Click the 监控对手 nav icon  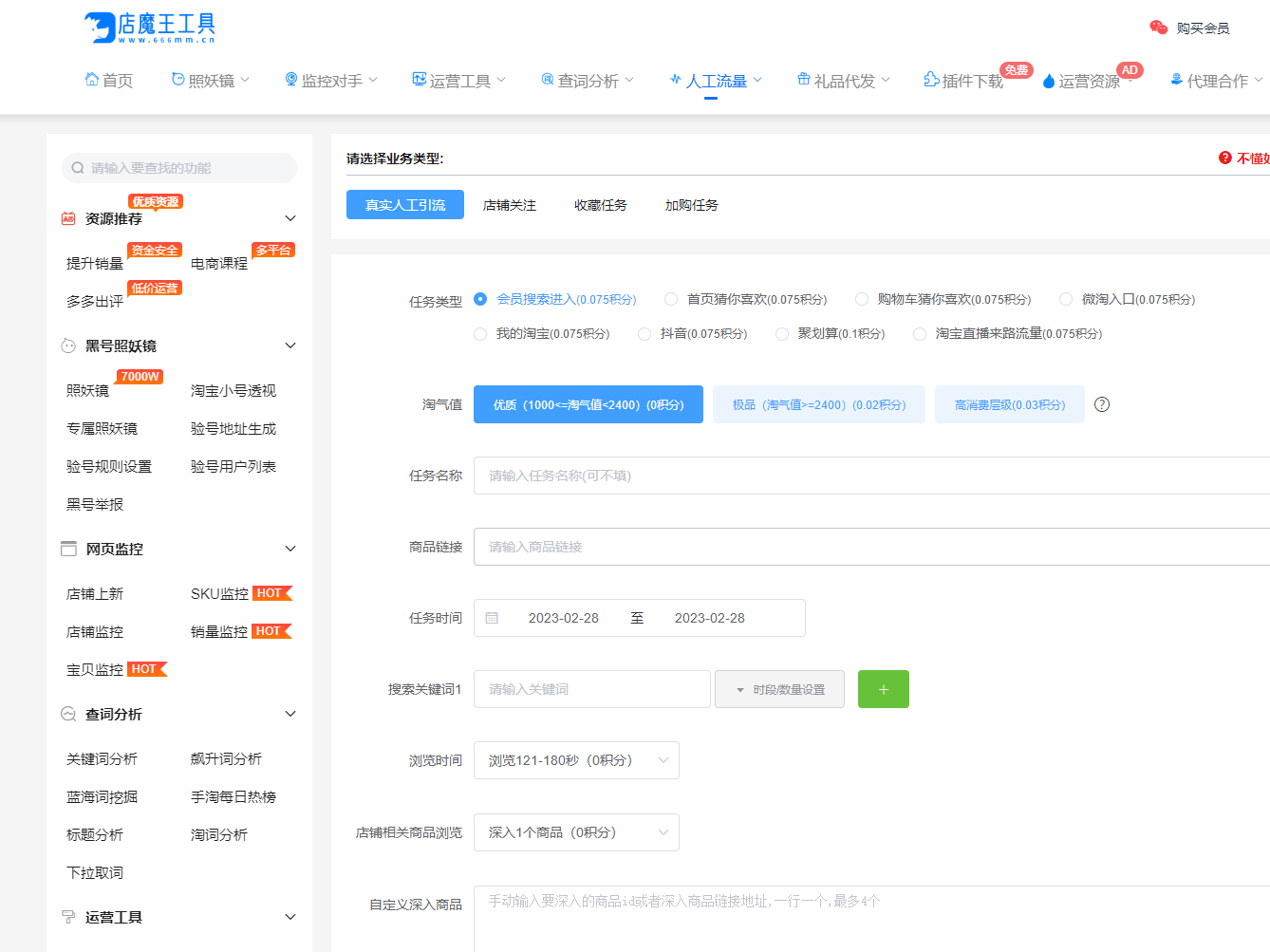pos(291,80)
